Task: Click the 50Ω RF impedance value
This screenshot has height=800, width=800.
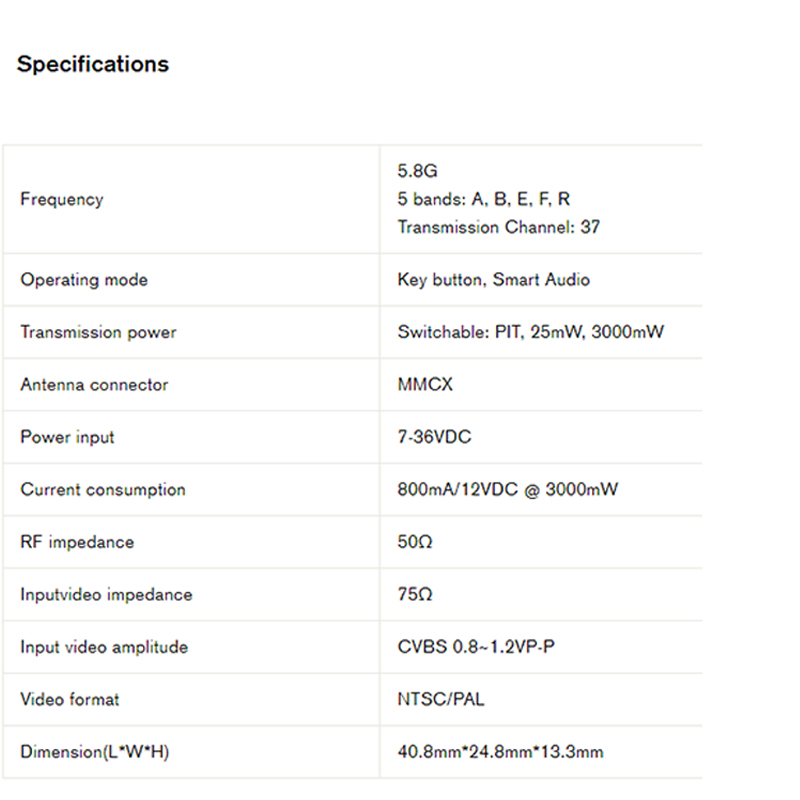Action: (x=415, y=542)
